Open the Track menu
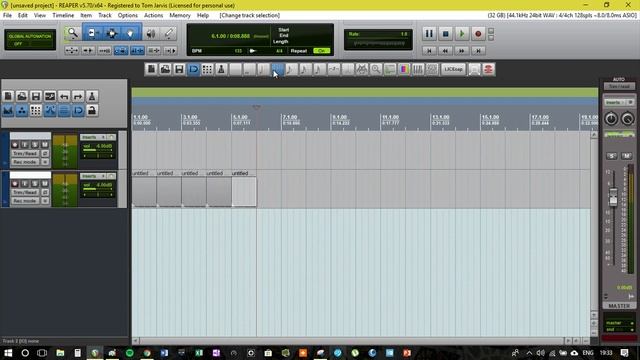Image resolution: width=640 pixels, height=360 pixels. [x=104, y=15]
